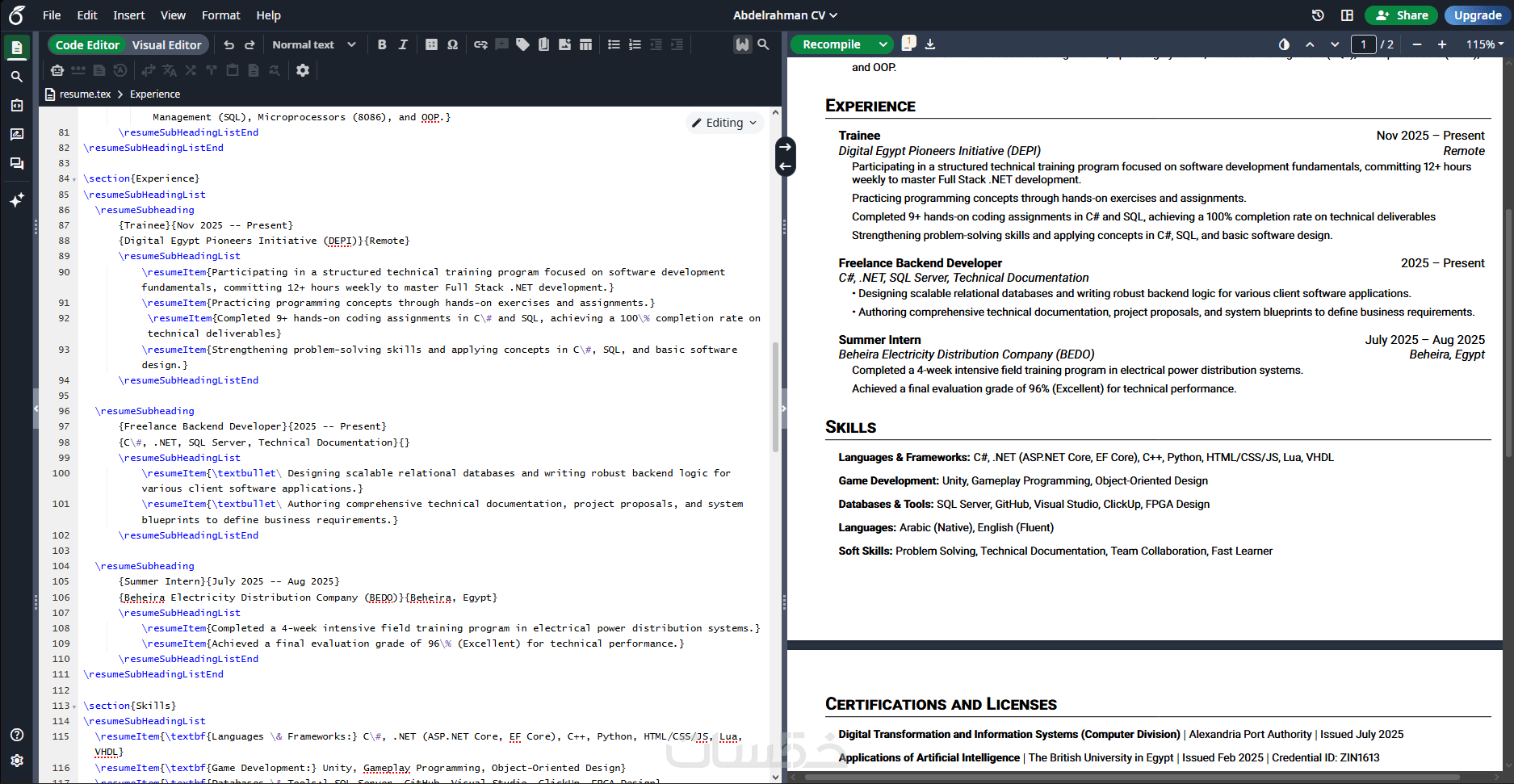
Task: Insert a citation with the book icon
Action: pyautogui.click(x=544, y=45)
